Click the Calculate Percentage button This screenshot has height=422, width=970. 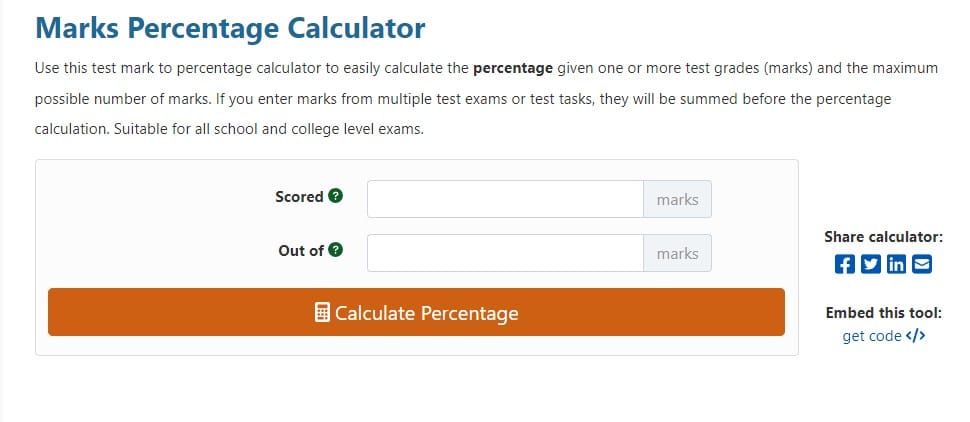coord(416,312)
